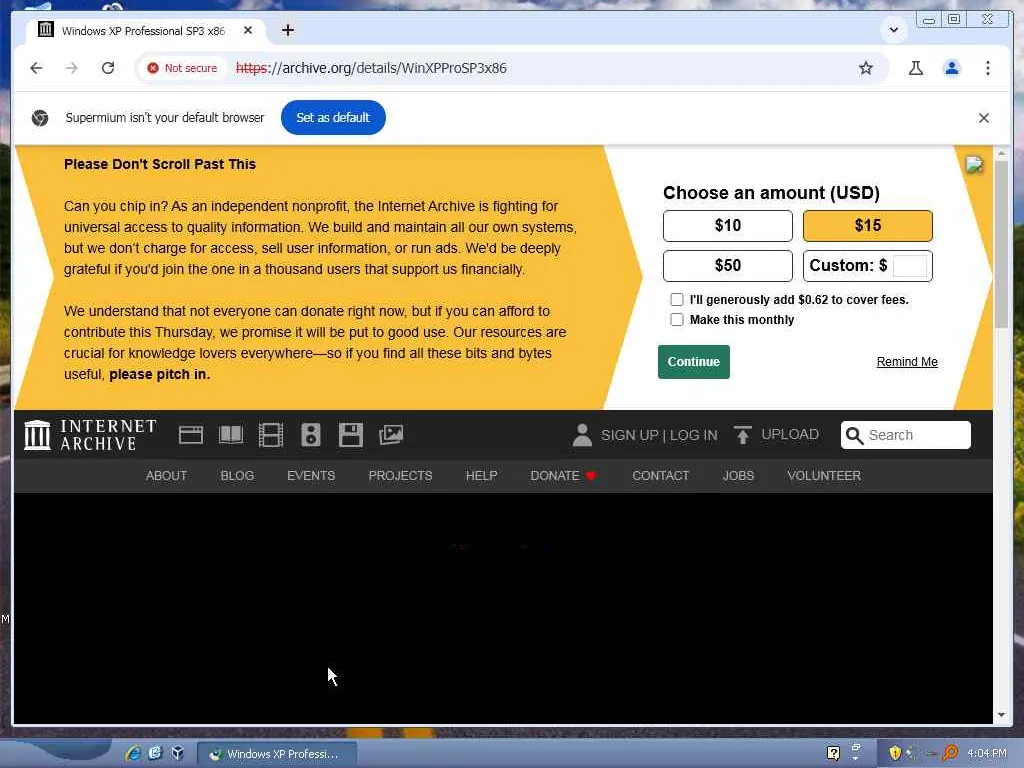Open the Video film icon
The height and width of the screenshot is (768, 1024).
click(270, 435)
